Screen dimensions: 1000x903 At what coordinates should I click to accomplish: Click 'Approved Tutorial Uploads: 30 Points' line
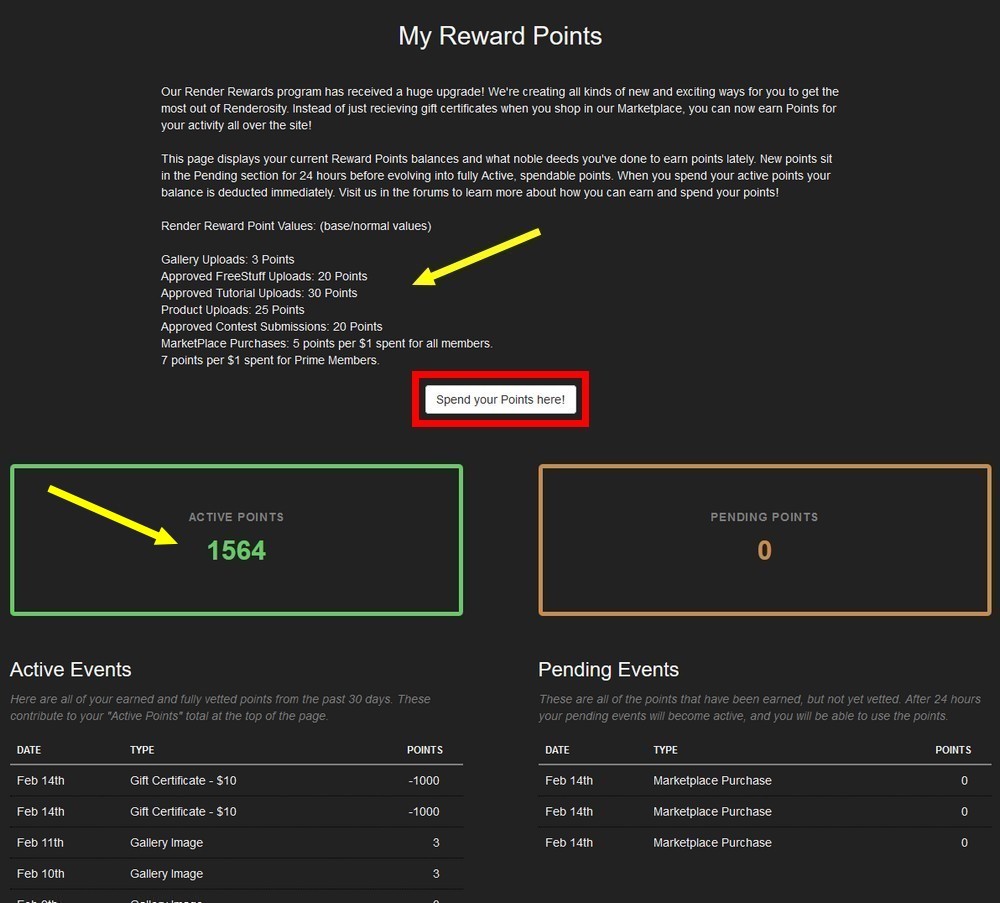click(259, 293)
